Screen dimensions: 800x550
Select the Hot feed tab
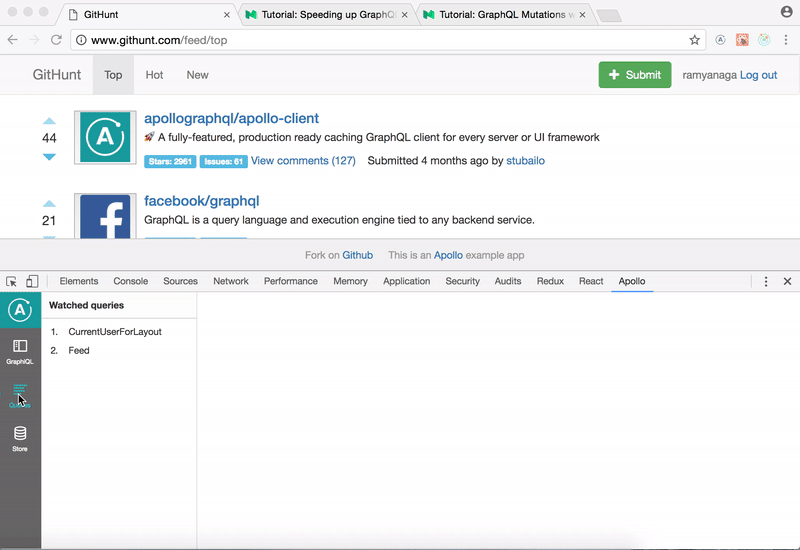point(154,75)
